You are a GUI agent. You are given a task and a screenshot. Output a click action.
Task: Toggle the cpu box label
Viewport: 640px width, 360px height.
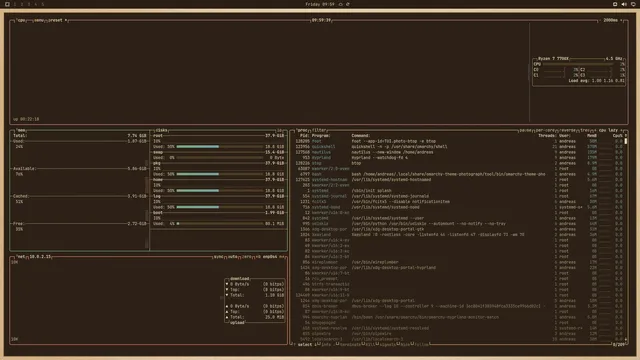tap(21, 20)
